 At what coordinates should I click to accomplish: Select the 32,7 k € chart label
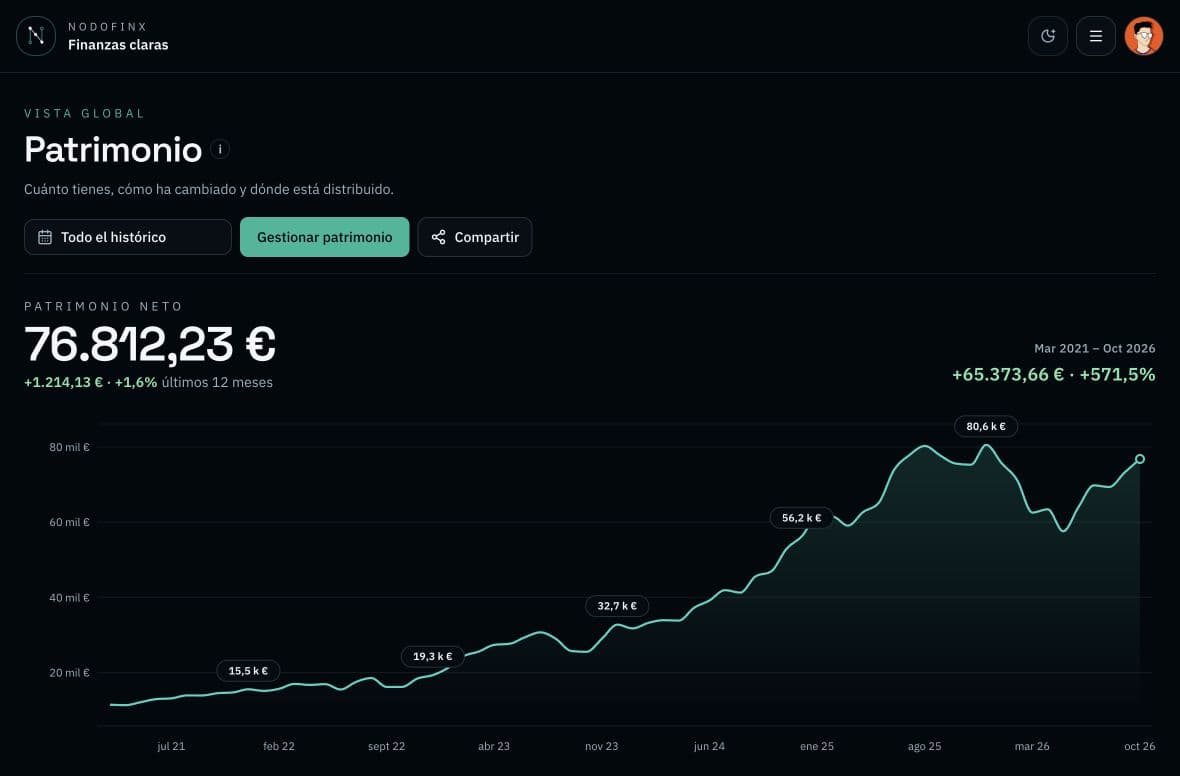point(617,606)
